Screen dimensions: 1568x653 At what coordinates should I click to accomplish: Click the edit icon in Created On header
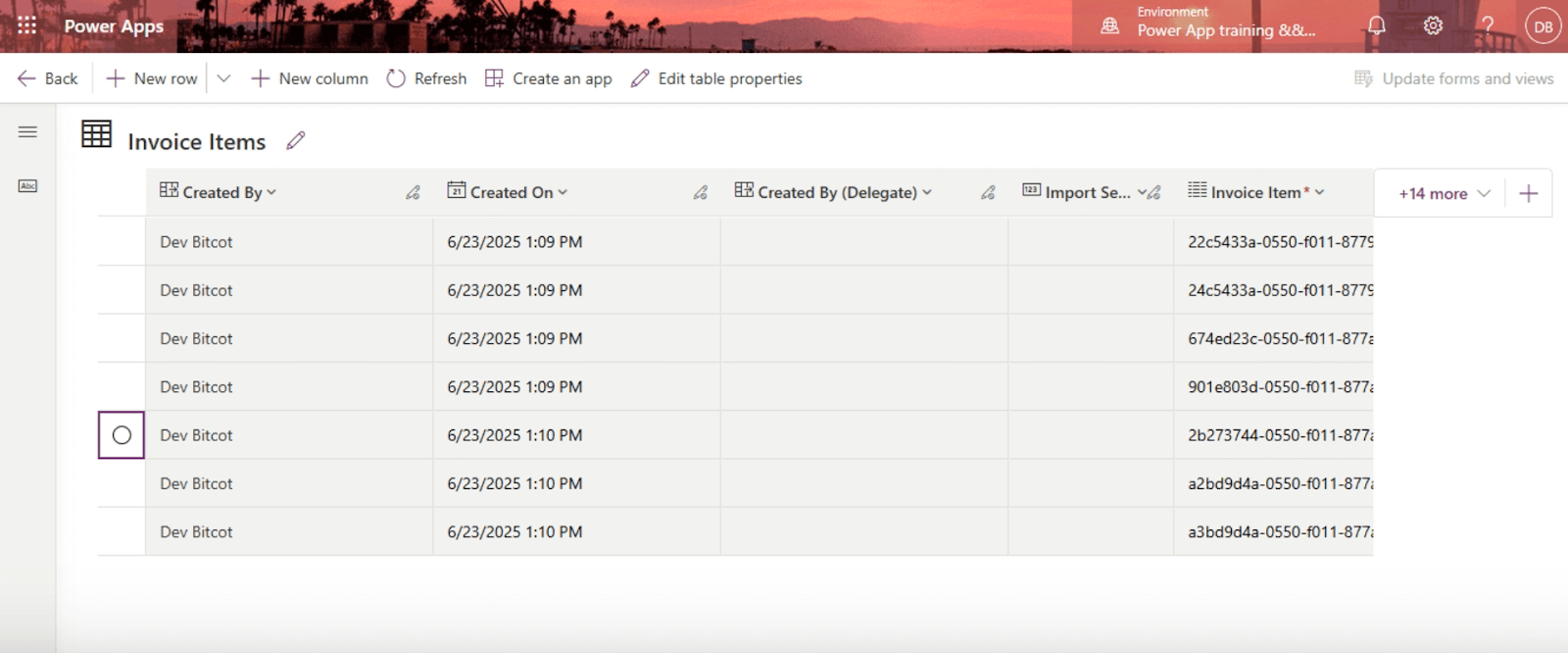click(x=700, y=193)
